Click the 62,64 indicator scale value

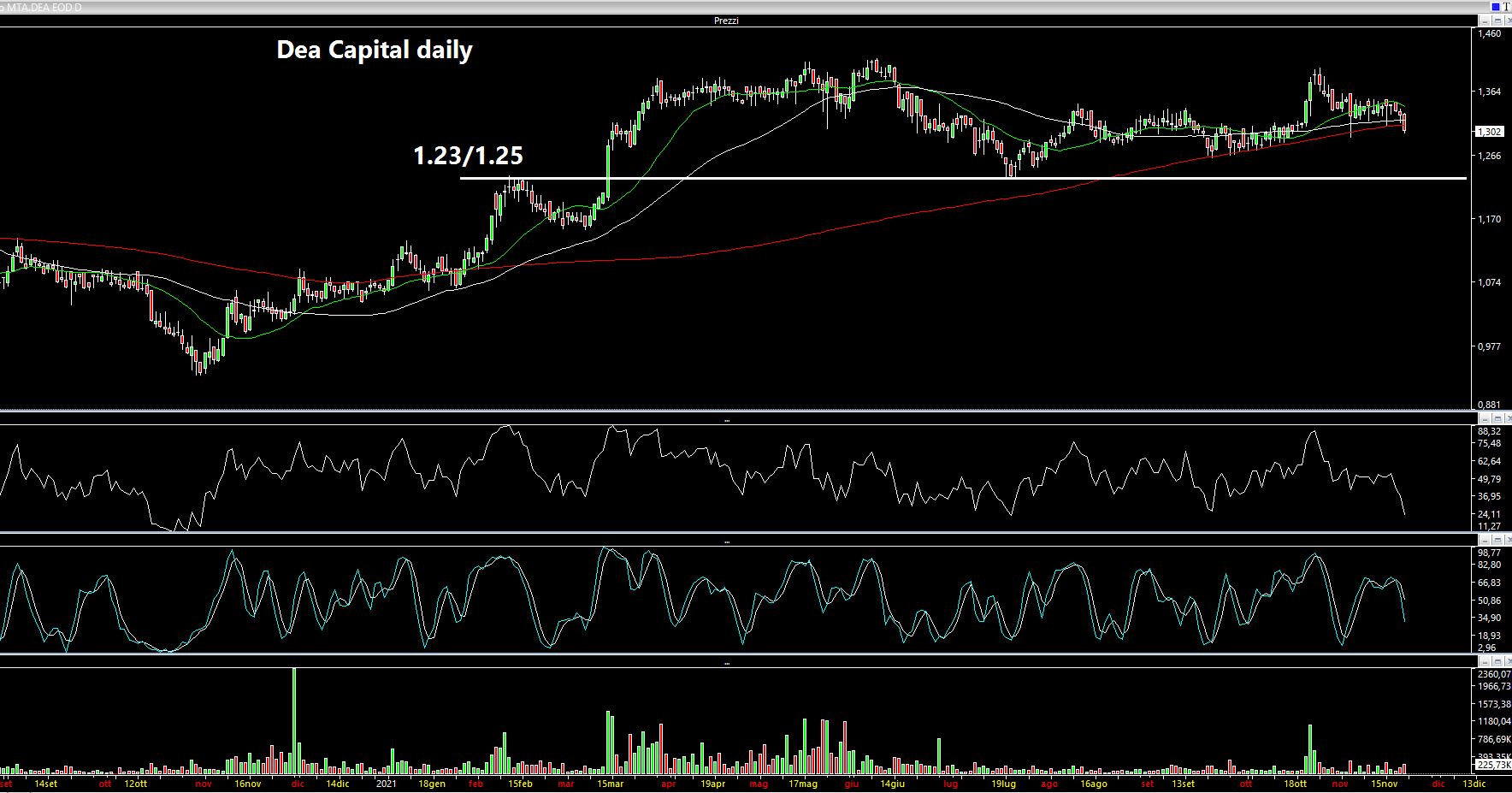(x=1491, y=461)
